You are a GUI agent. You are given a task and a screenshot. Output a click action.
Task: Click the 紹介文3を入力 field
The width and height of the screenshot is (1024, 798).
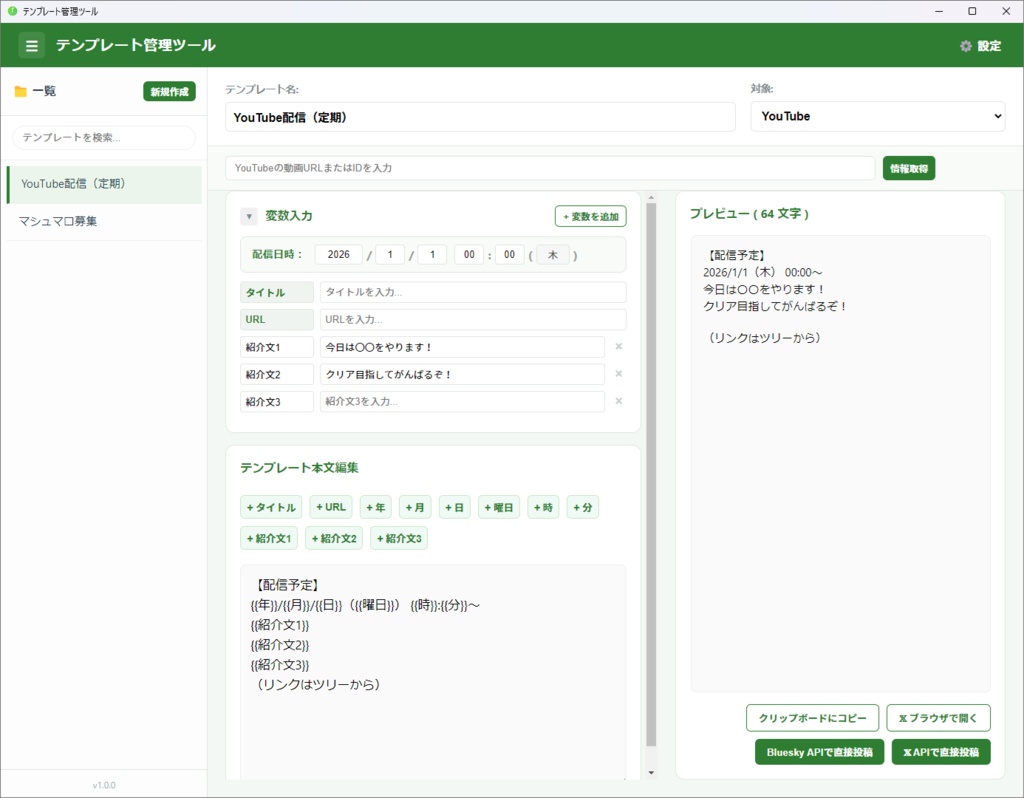click(x=462, y=402)
